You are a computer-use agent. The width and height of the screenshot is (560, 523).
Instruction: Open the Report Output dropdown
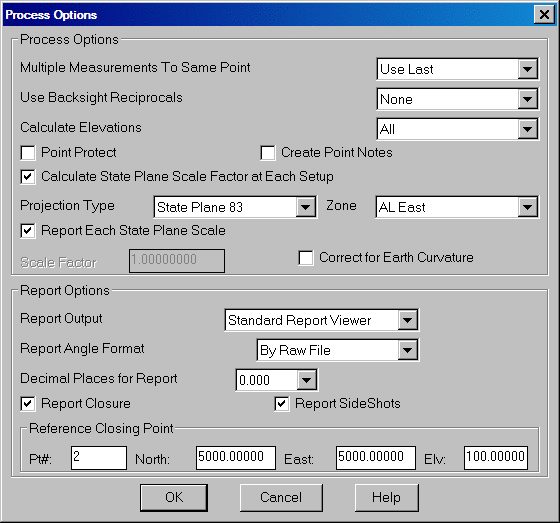coord(321,320)
